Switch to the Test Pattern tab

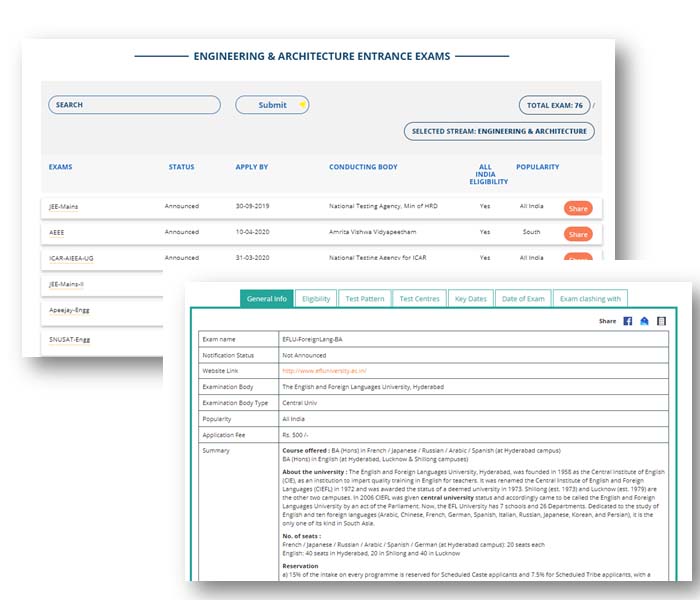coord(365,298)
